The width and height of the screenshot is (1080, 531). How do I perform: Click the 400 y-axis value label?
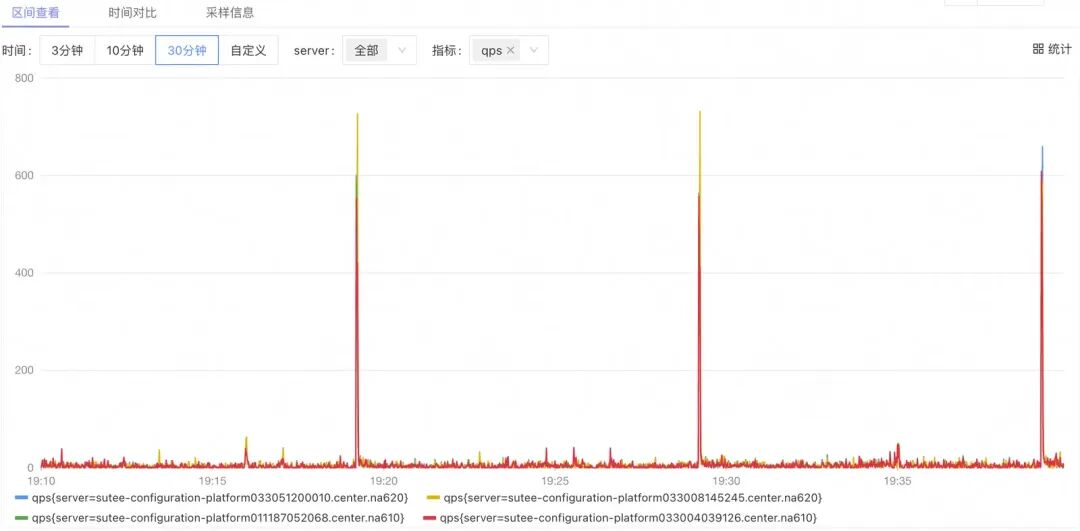point(25,273)
